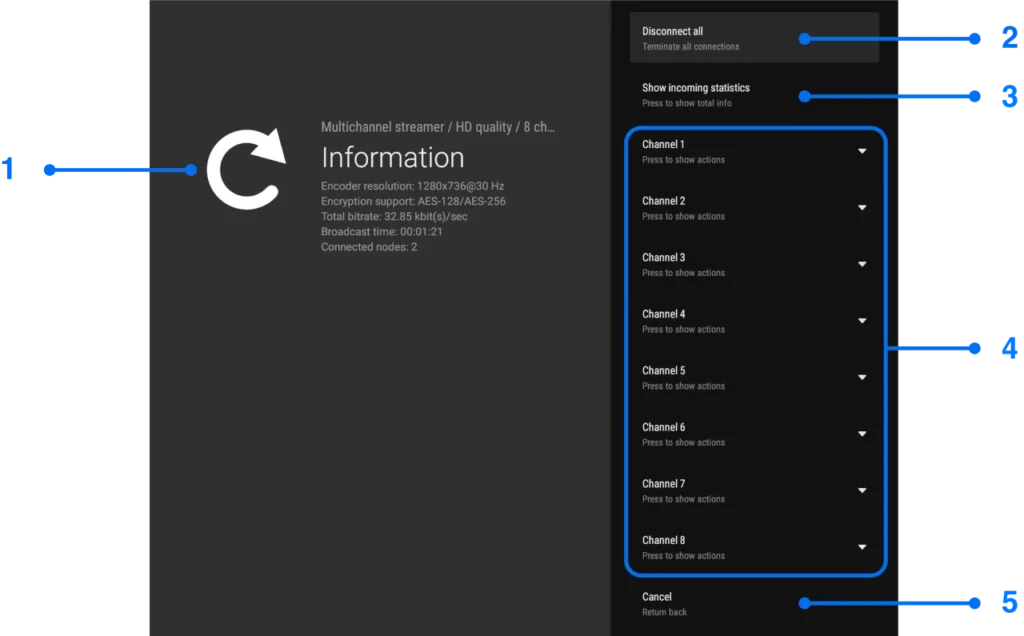Click the Channel 3 chevron icon
The width and height of the screenshot is (1024, 636).
point(862,264)
